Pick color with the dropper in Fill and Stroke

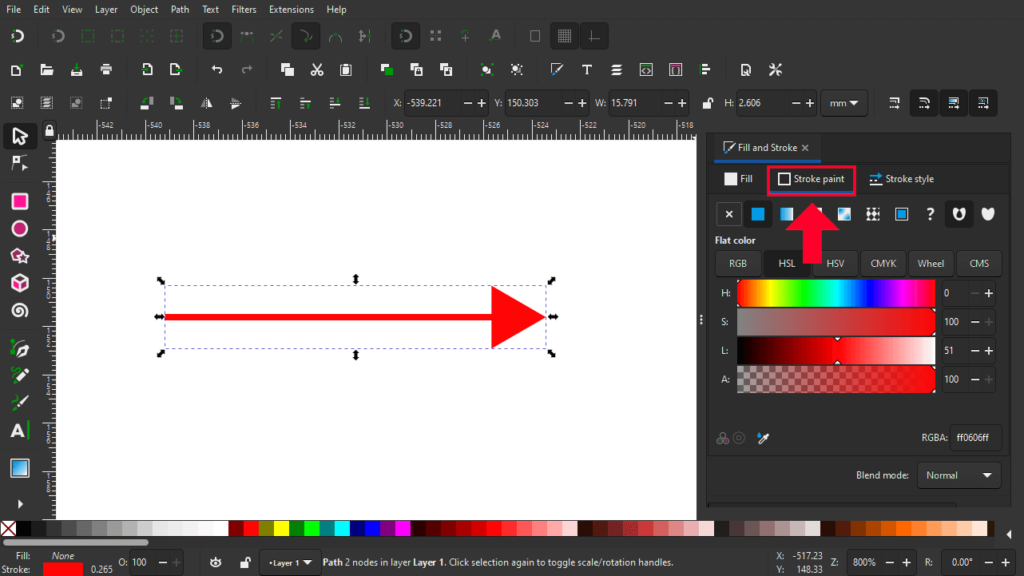pos(763,438)
